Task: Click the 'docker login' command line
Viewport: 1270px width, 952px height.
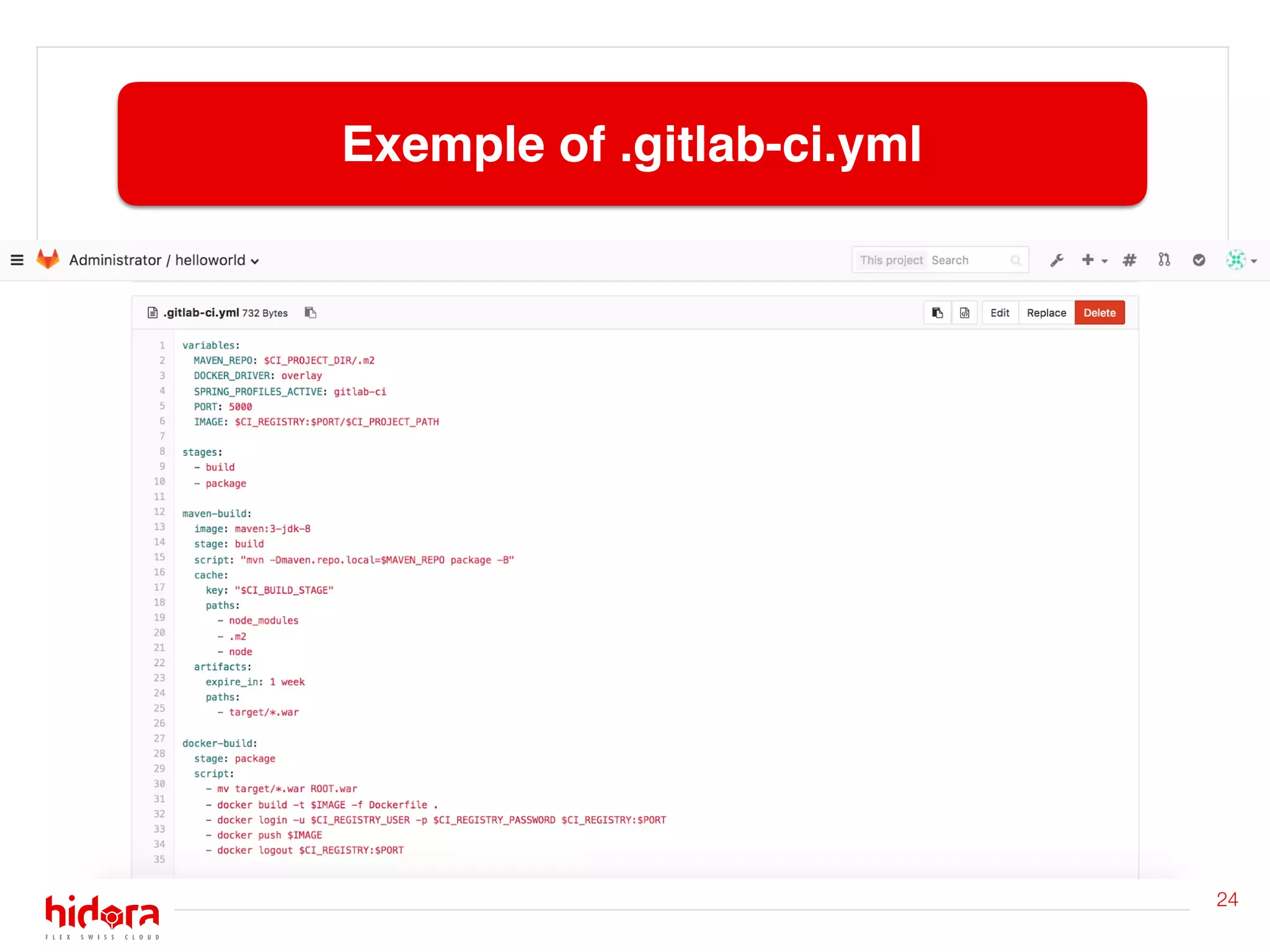Action: 442,821
